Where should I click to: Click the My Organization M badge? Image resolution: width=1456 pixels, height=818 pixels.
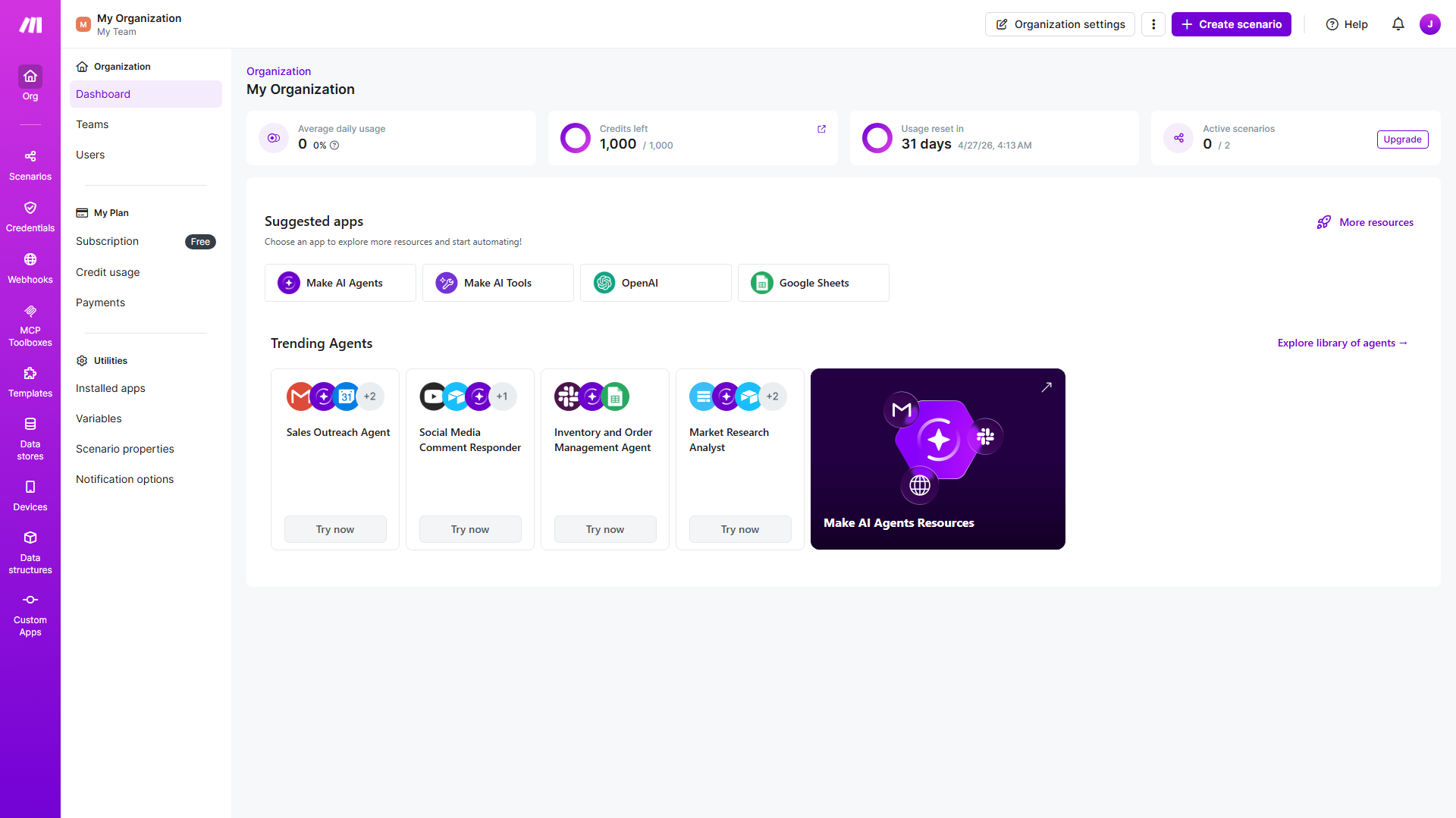click(83, 24)
